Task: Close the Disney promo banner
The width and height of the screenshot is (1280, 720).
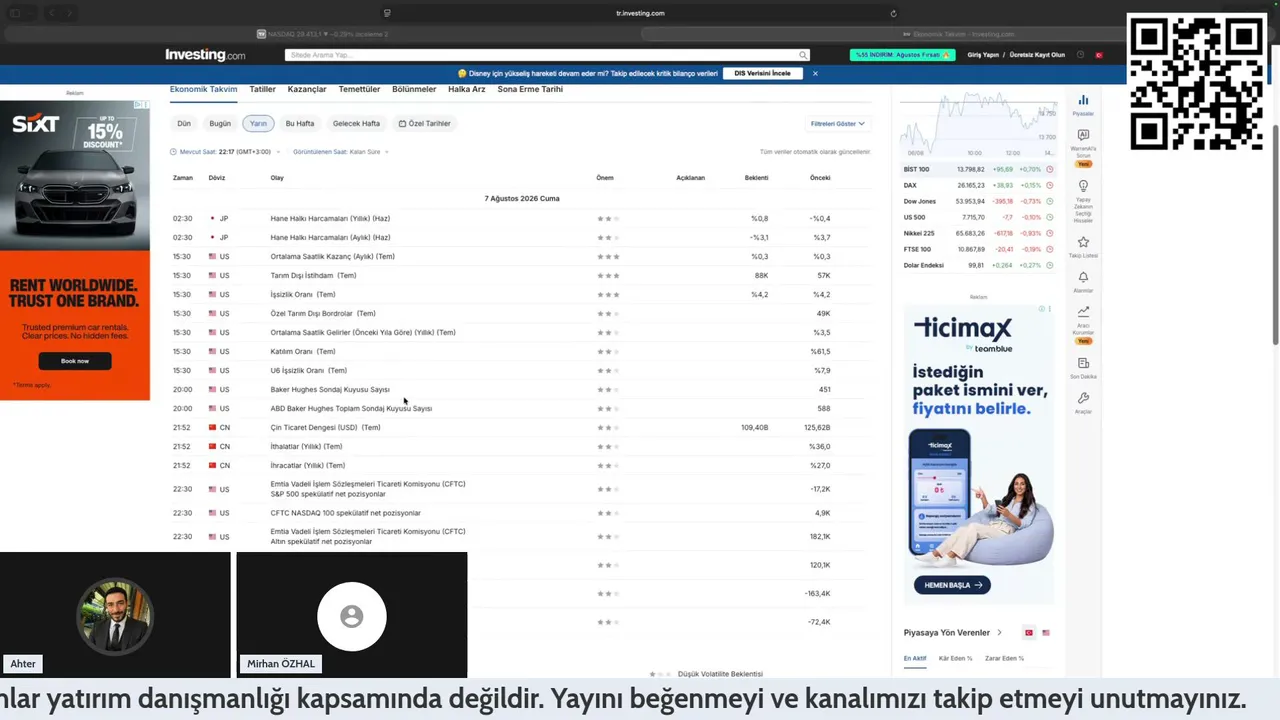Action: point(815,73)
